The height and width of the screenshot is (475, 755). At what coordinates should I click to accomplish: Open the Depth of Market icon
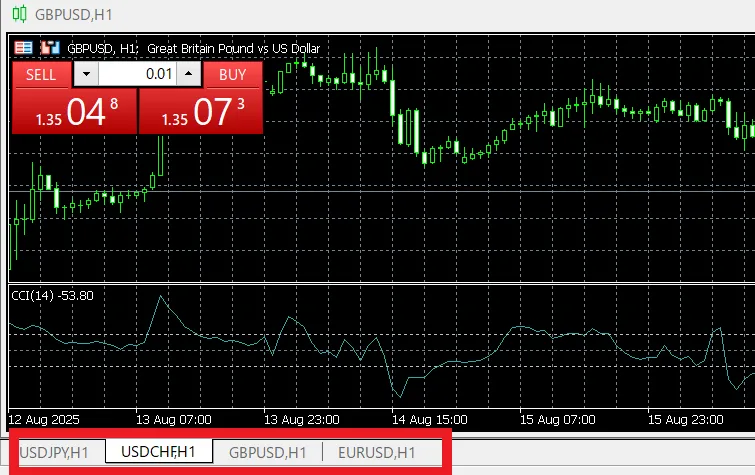(48, 47)
